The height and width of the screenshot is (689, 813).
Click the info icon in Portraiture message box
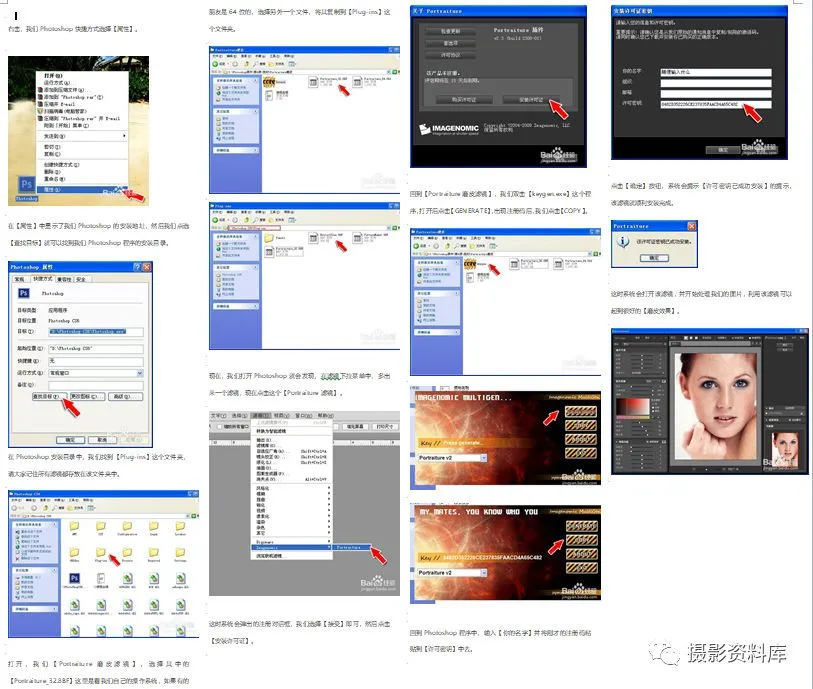pyautogui.click(x=623, y=241)
